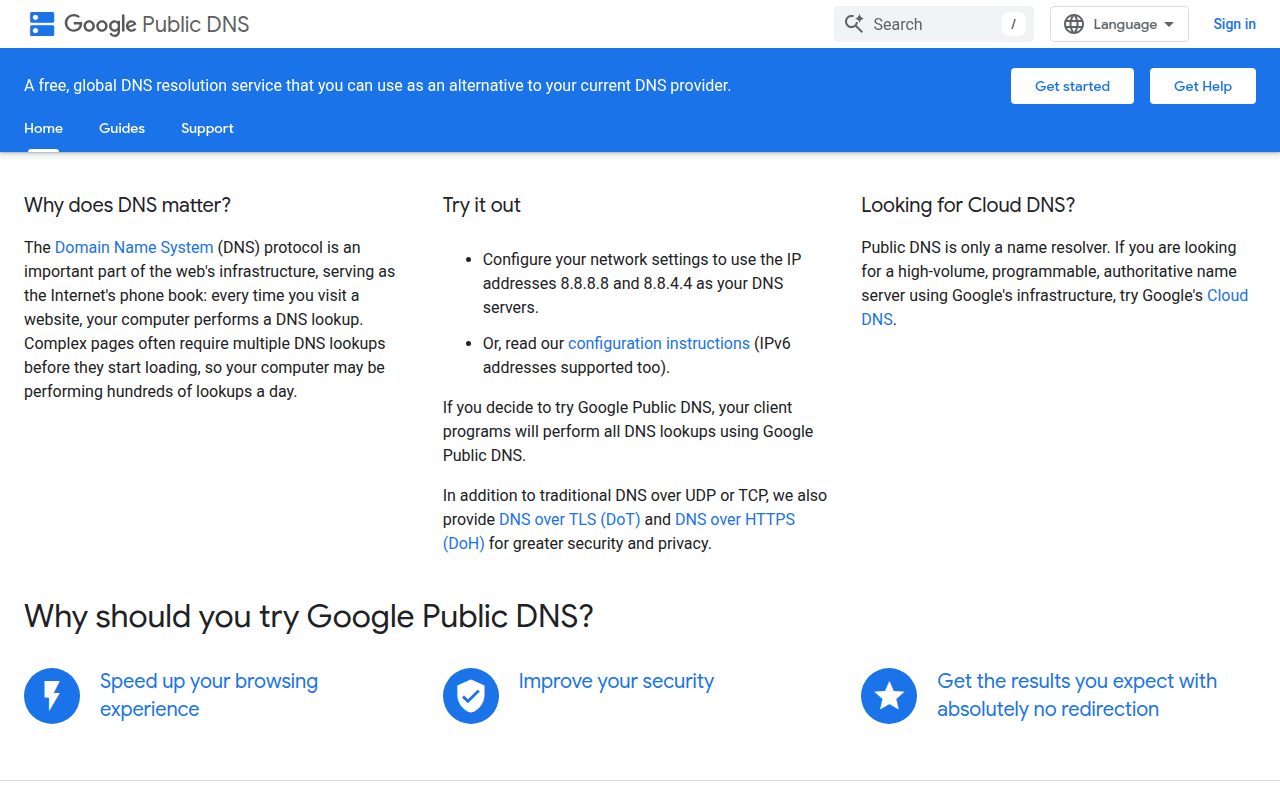Click the Try it out heading

(482, 205)
